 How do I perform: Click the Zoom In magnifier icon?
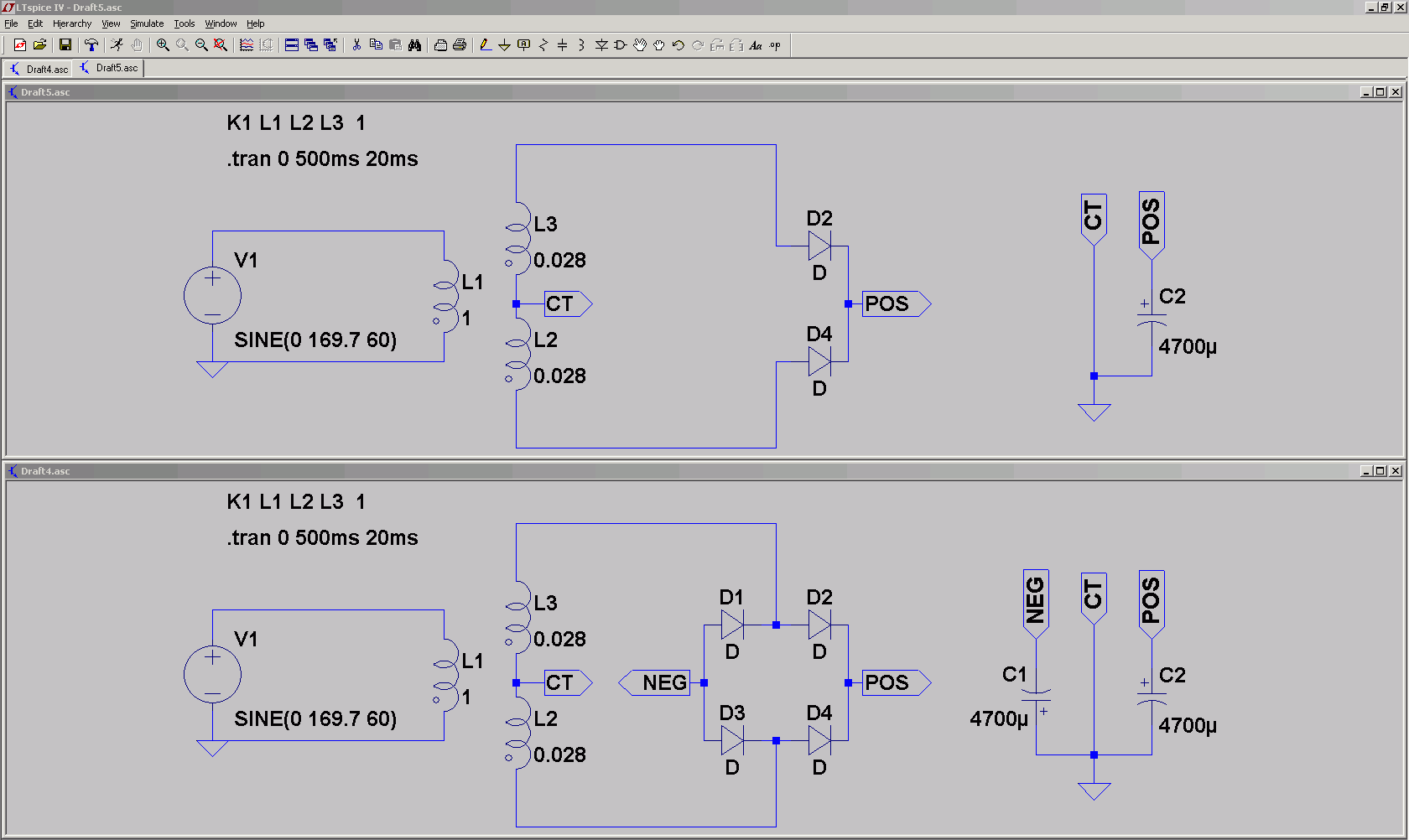[x=163, y=45]
